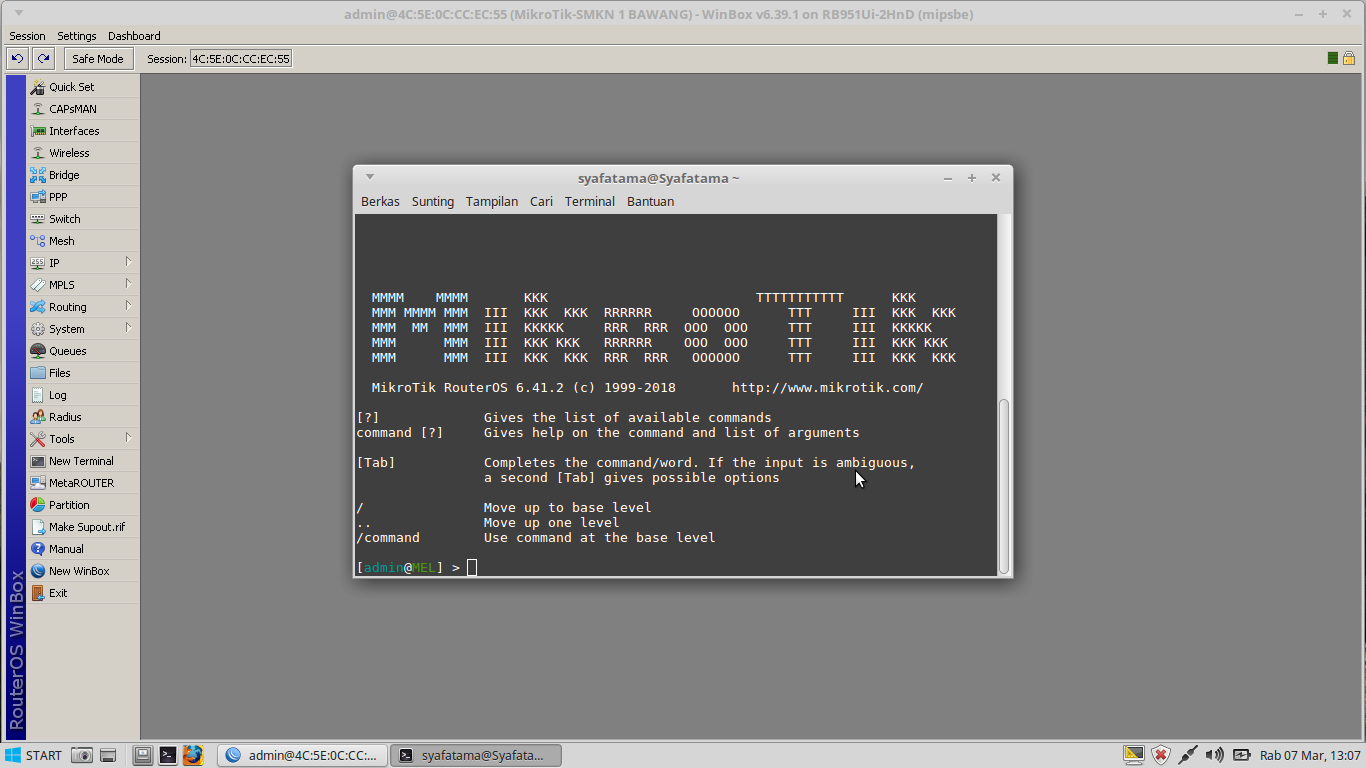Screen dimensions: 1366x768
Task: Open the Manual from the sidebar
Action: 83,549
